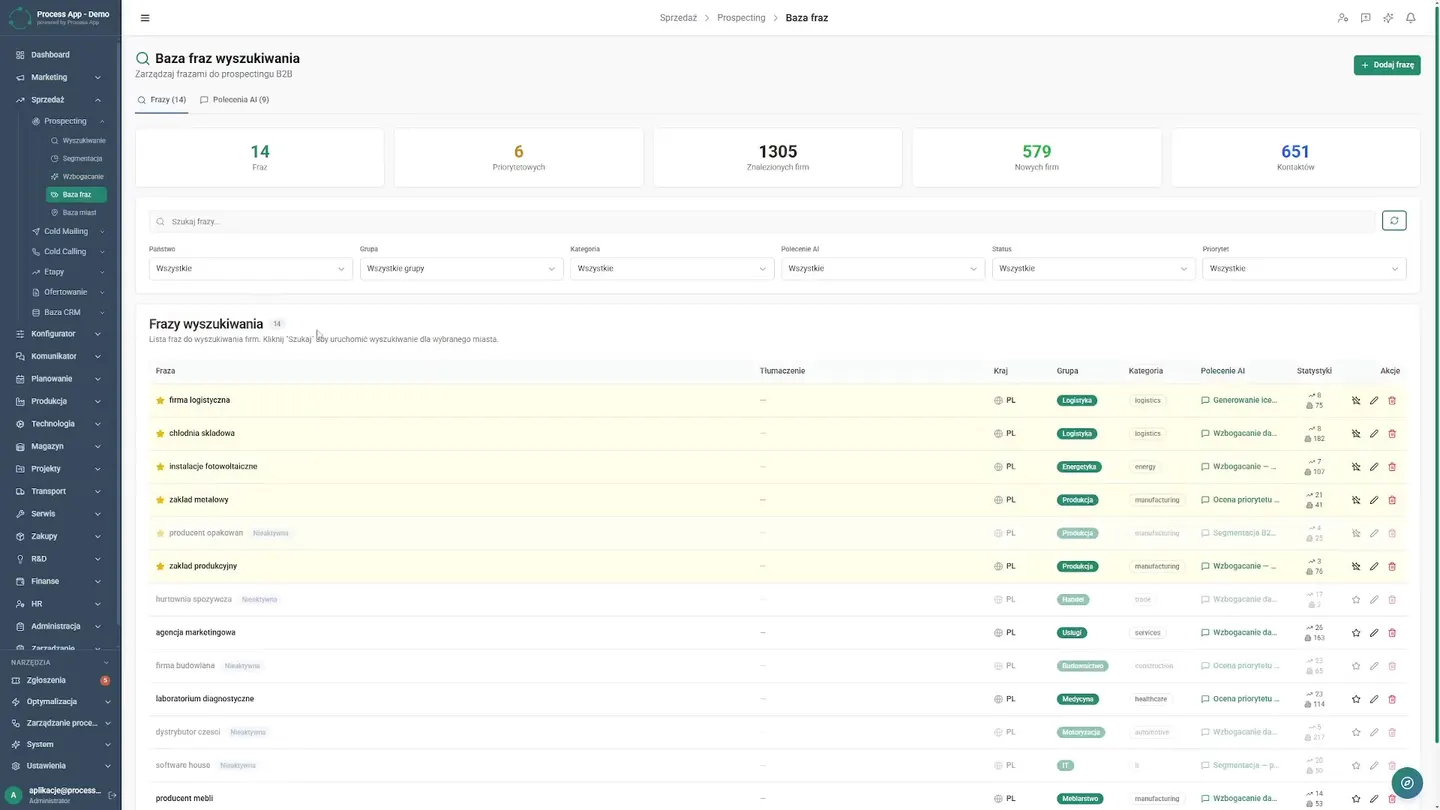1440x810 pixels.
Task: Mark 'agencja marketingowa' as priority with star
Action: coord(1356,633)
